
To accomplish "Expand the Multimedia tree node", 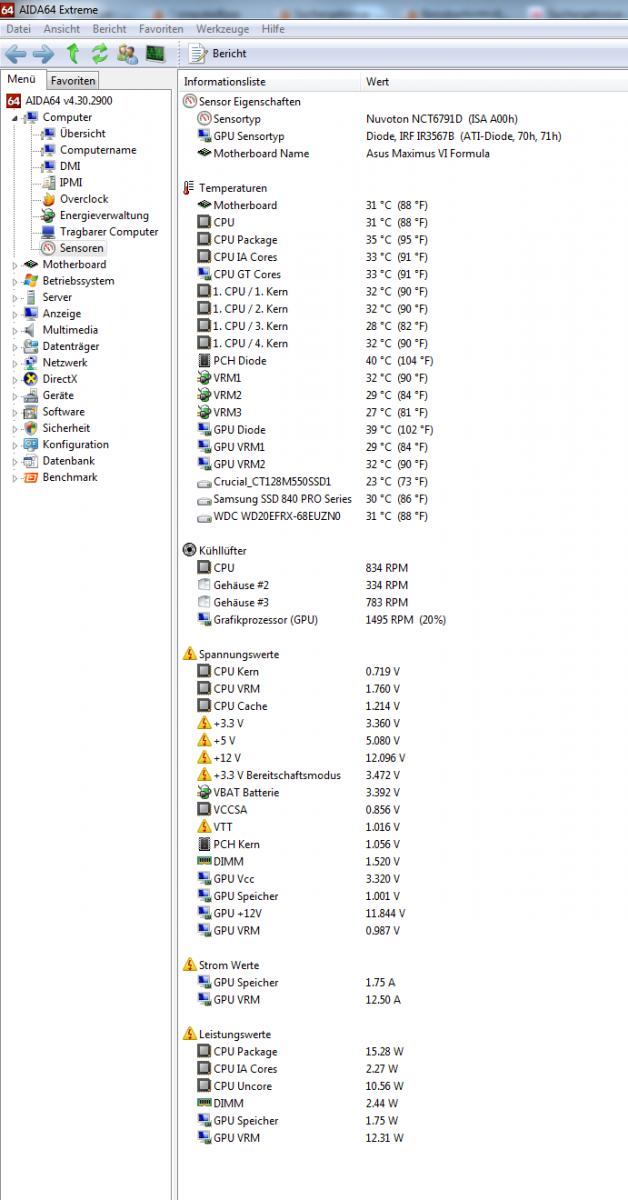I will (15, 330).
